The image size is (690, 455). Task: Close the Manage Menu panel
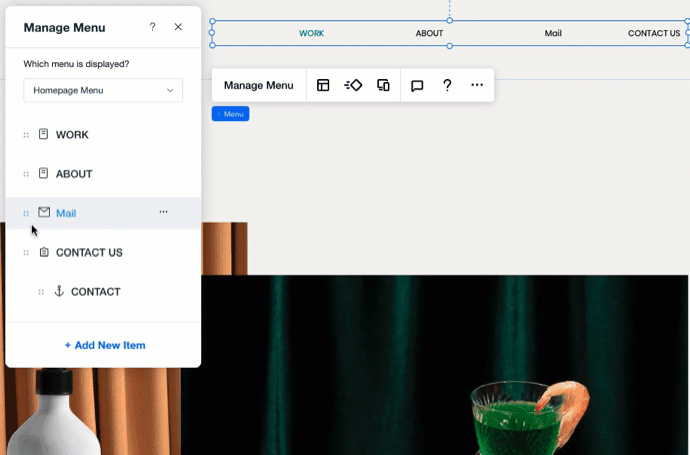[x=178, y=27]
